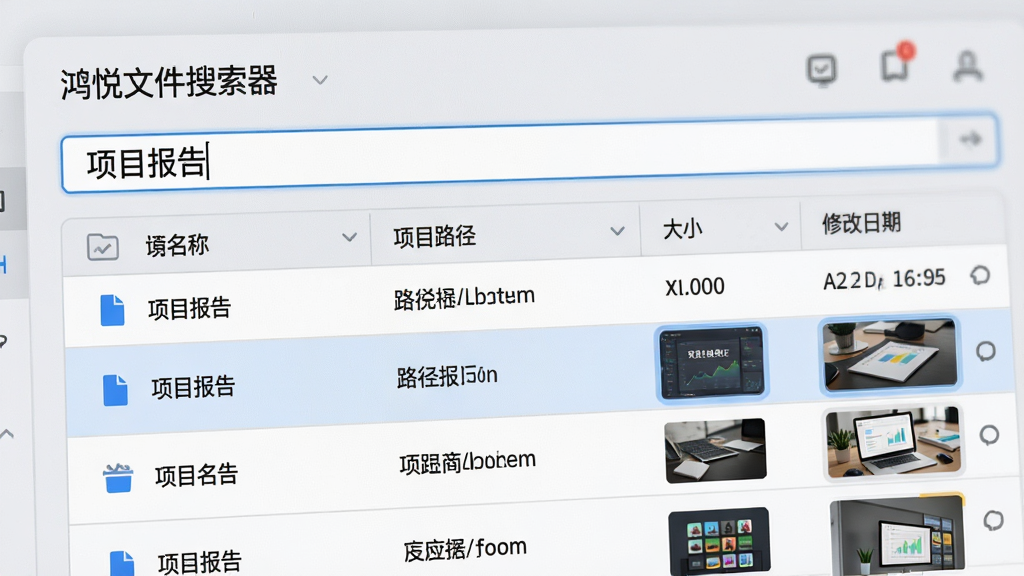
Task: Click the file icon in the 庋应搖/foom row
Action: pyautogui.click(x=122, y=564)
